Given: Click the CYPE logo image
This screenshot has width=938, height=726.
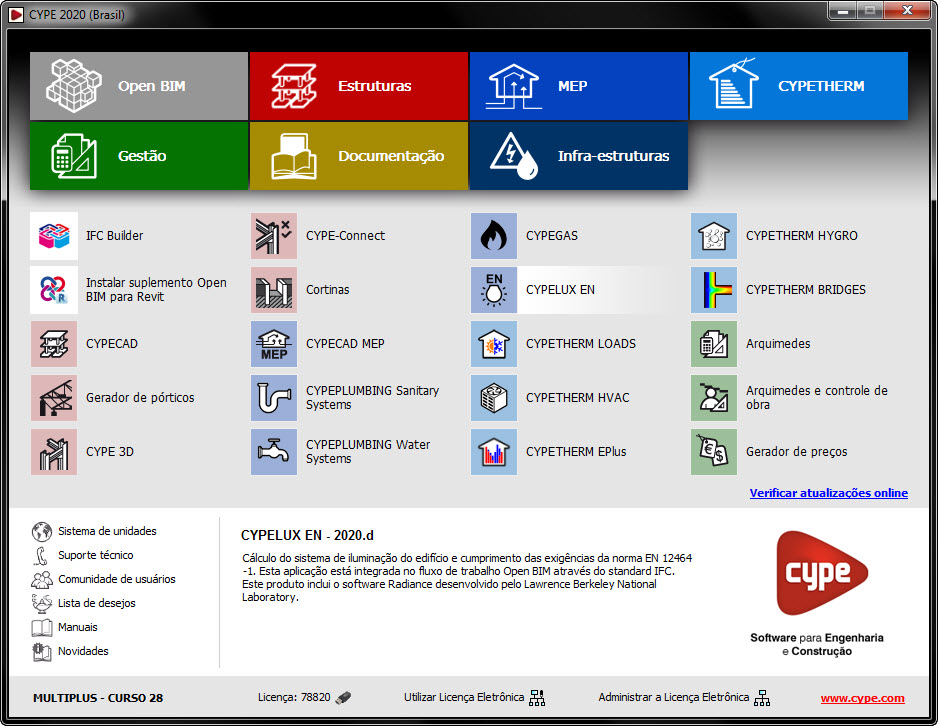Looking at the screenshot, I should click(x=821, y=573).
